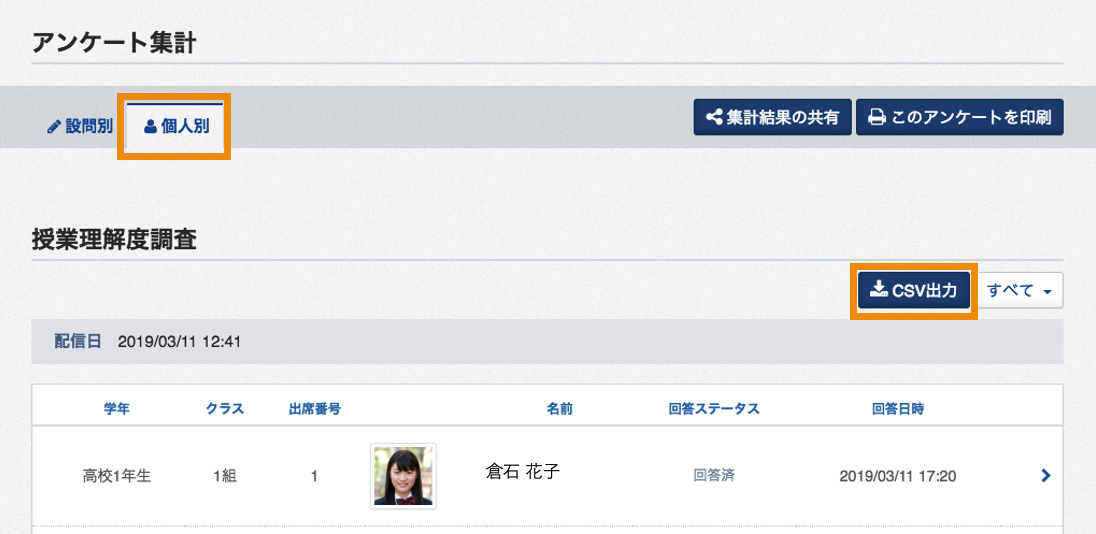Sort by 名前 column header
This screenshot has width=1096, height=534.
[x=559, y=409]
